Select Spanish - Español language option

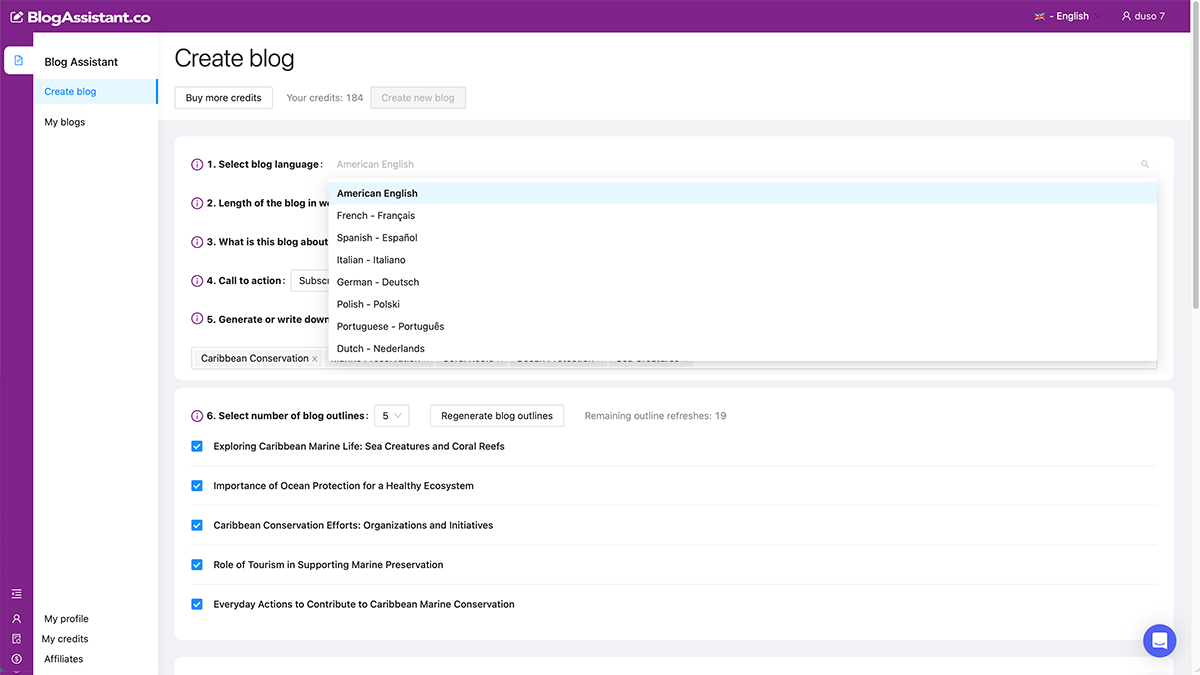pyautogui.click(x=377, y=238)
